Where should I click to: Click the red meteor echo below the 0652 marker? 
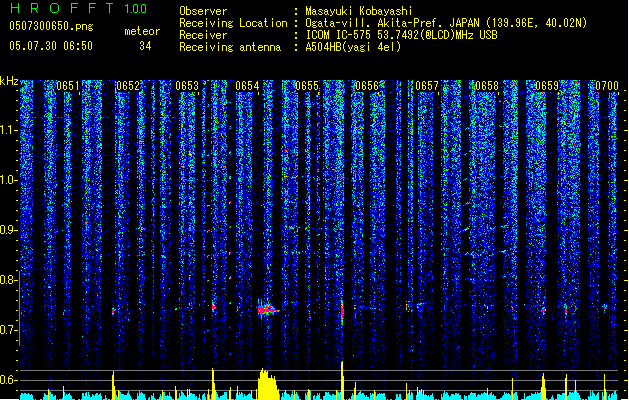tap(114, 311)
